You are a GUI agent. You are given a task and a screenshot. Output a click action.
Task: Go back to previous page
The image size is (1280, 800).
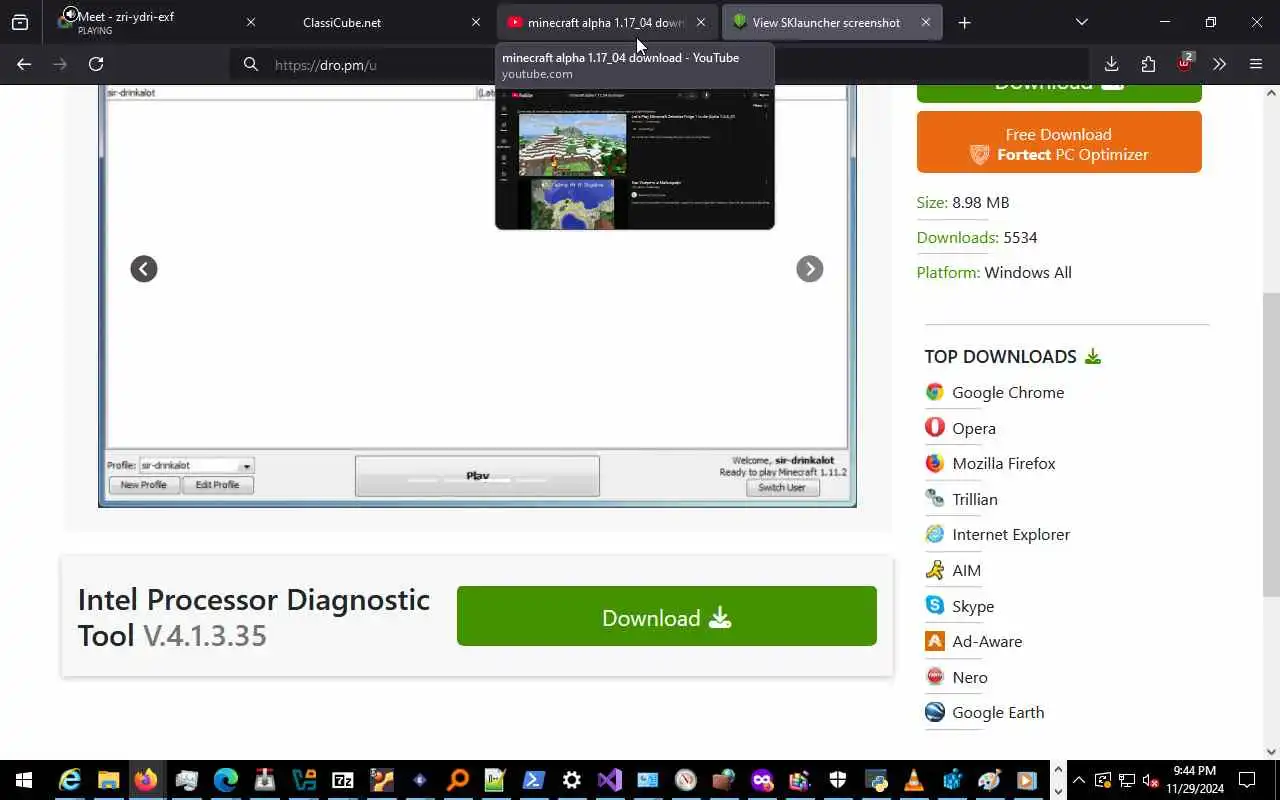click(24, 64)
